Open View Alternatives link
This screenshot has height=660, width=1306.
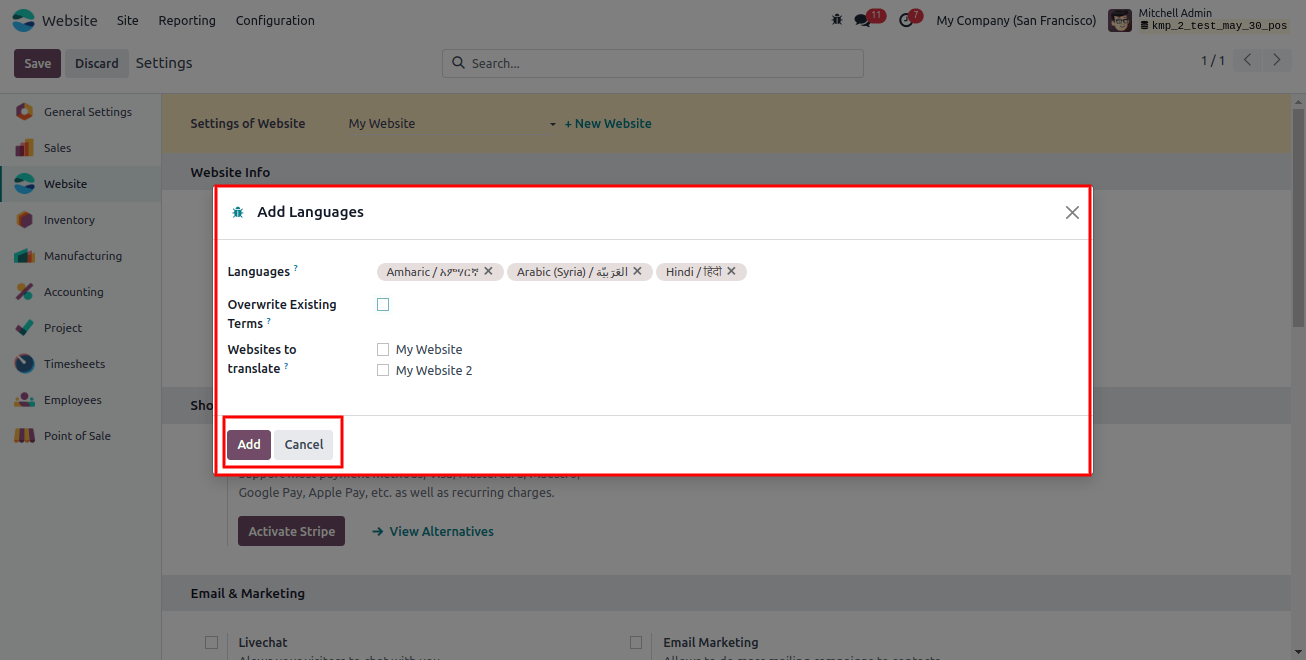coord(433,531)
